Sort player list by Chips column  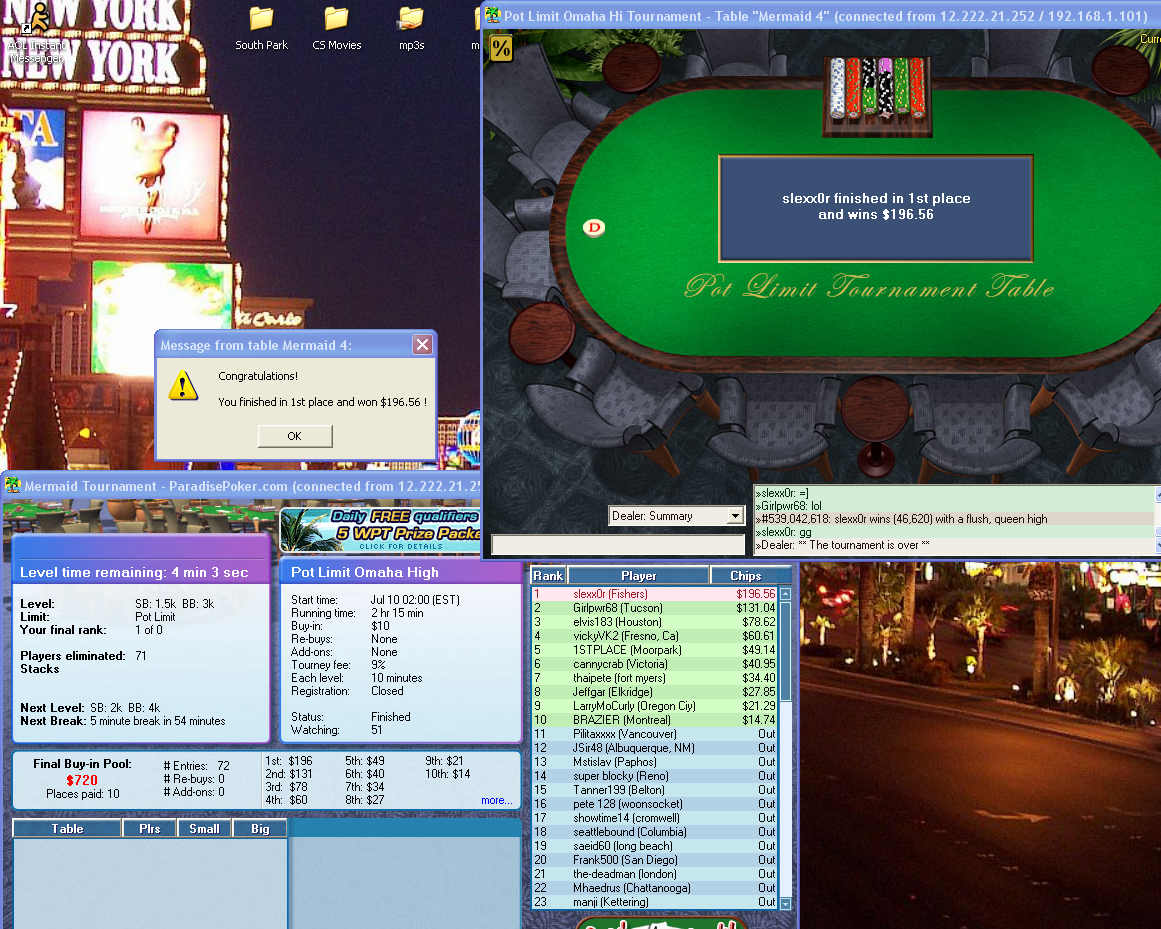745,576
